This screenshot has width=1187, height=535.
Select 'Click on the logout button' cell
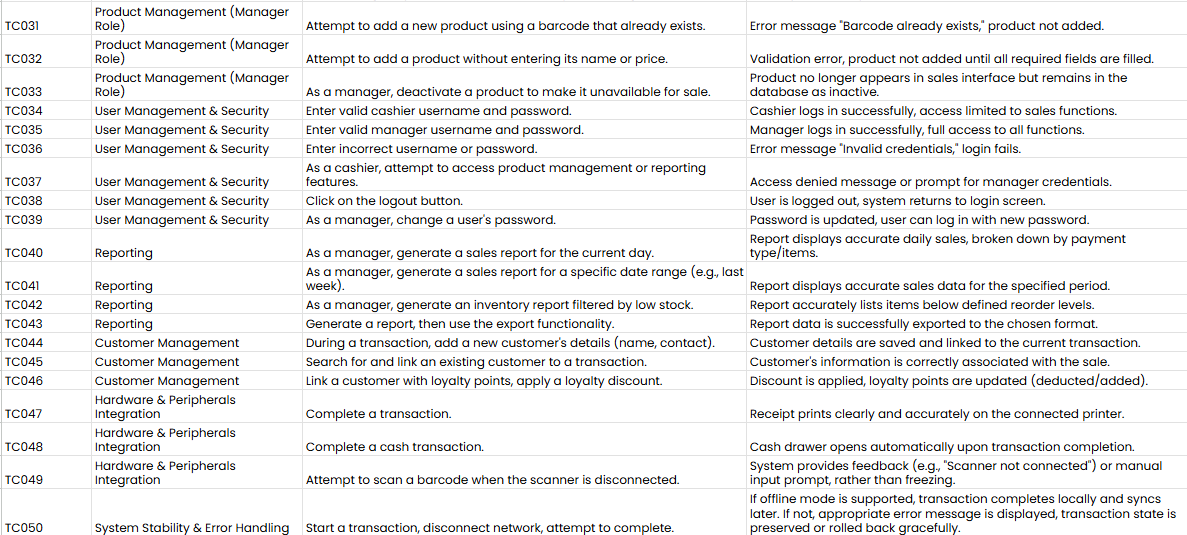pos(524,201)
